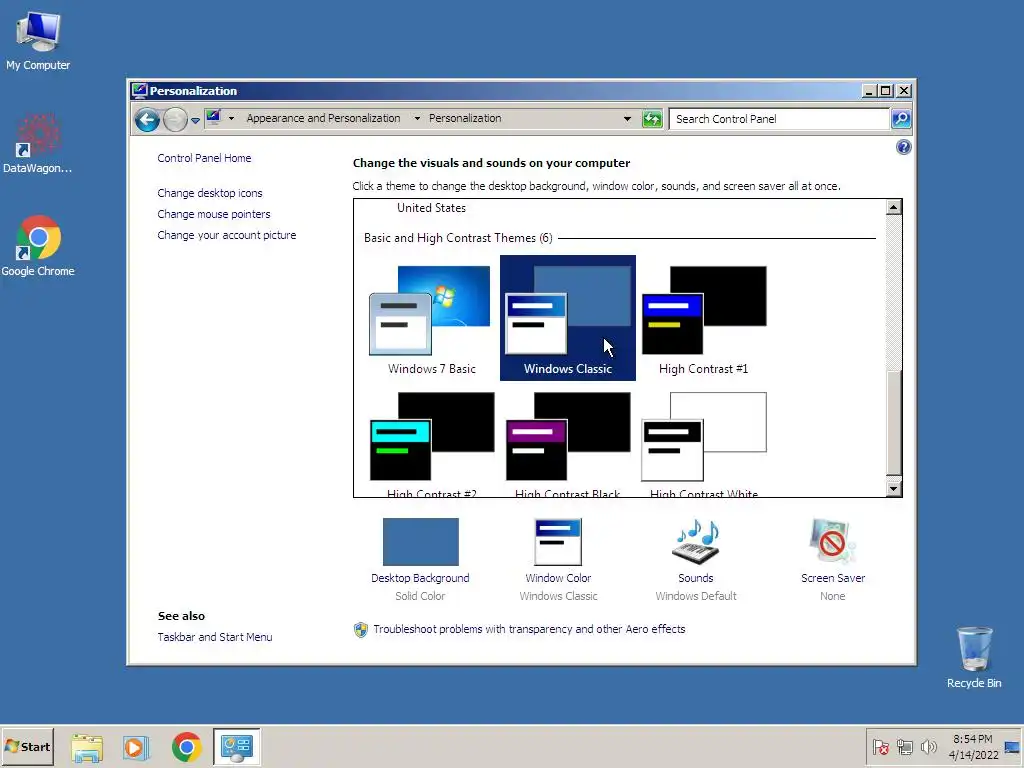Click the search magnifier icon
This screenshot has width=1024, height=768.
point(901,119)
